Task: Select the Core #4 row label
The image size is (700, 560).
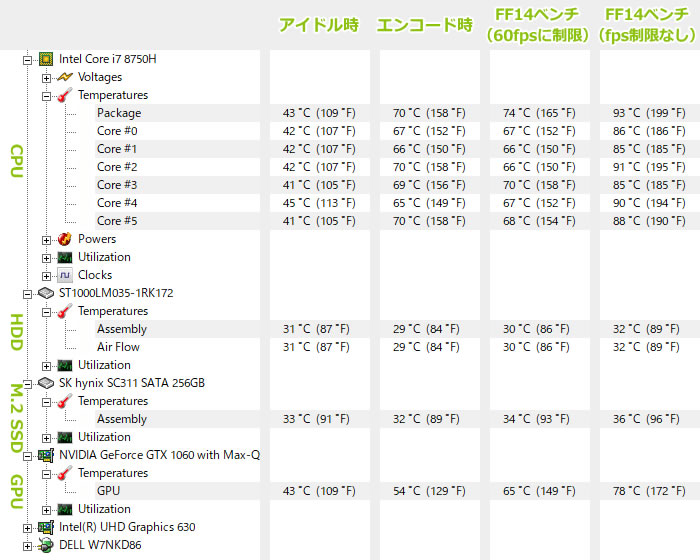Action: (117, 203)
